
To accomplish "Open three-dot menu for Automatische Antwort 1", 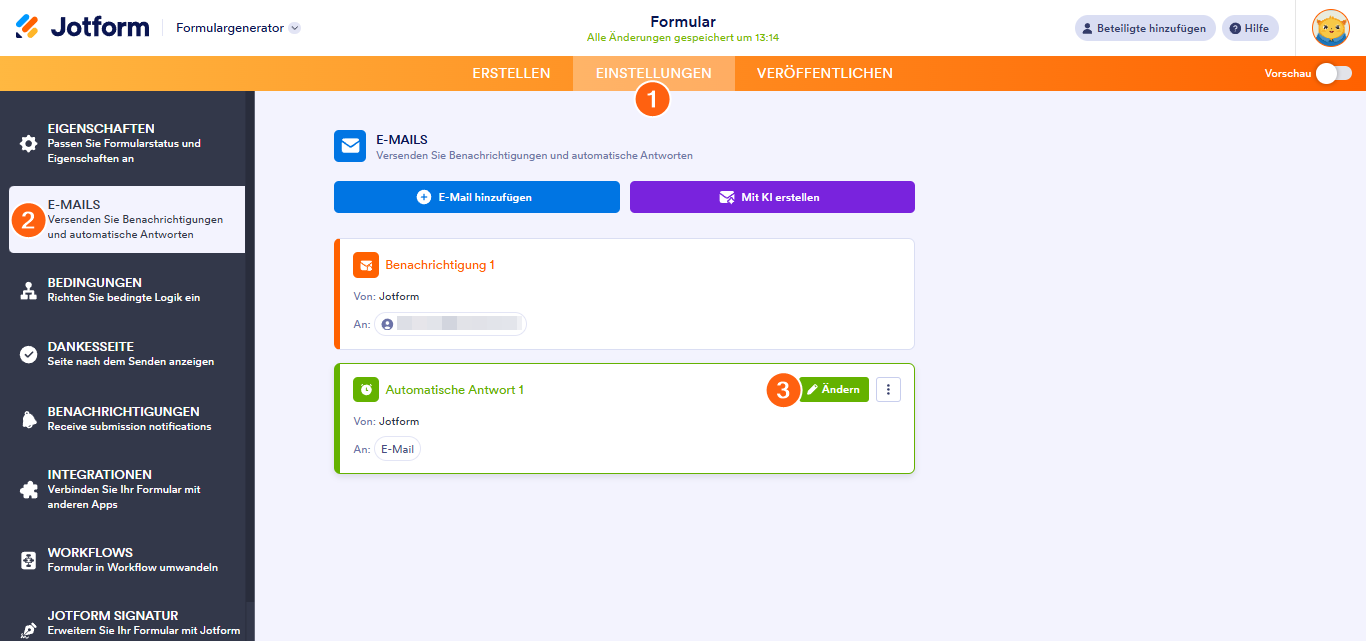I will [888, 390].
